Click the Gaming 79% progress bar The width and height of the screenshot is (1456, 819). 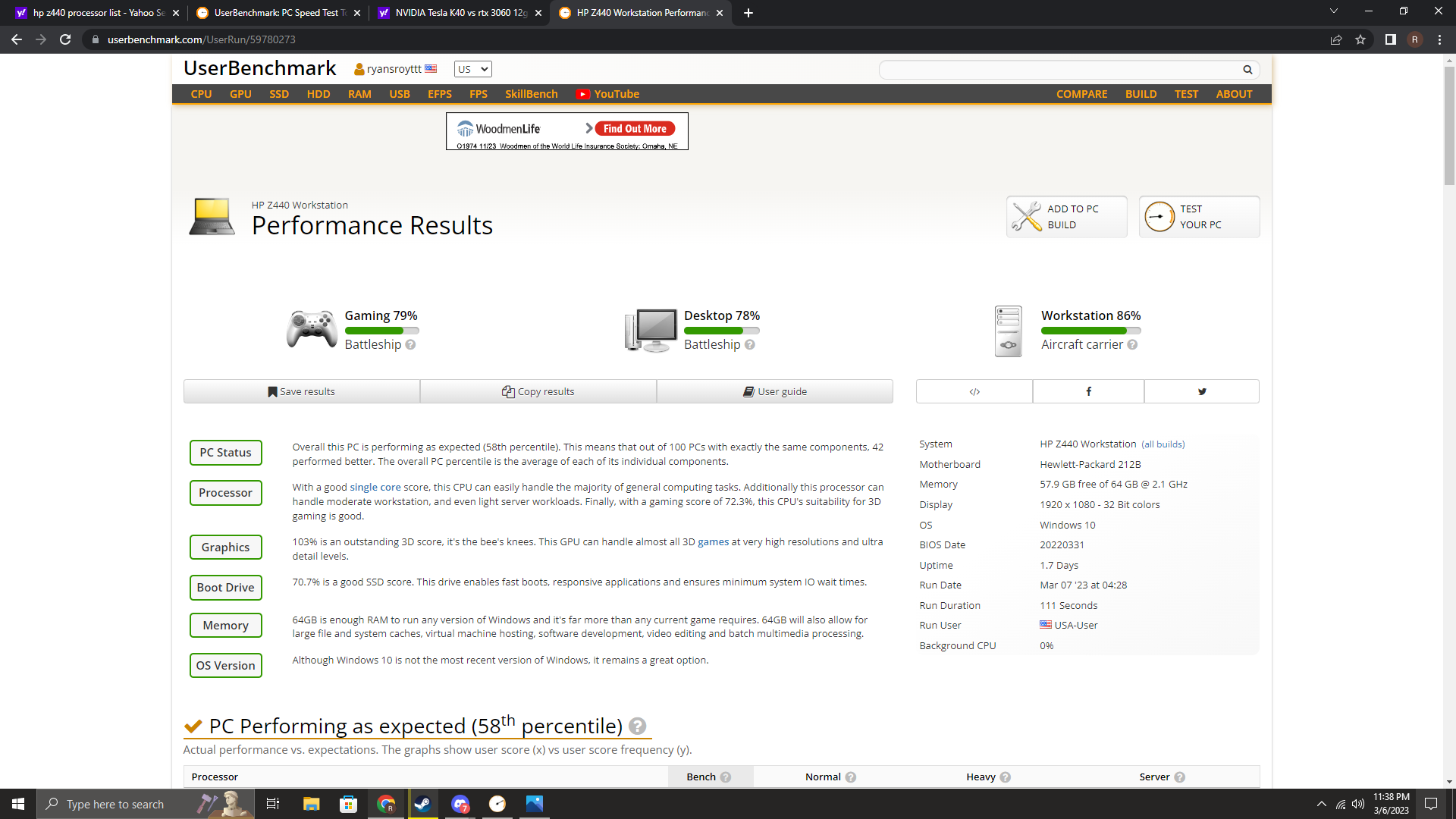pyautogui.click(x=381, y=331)
